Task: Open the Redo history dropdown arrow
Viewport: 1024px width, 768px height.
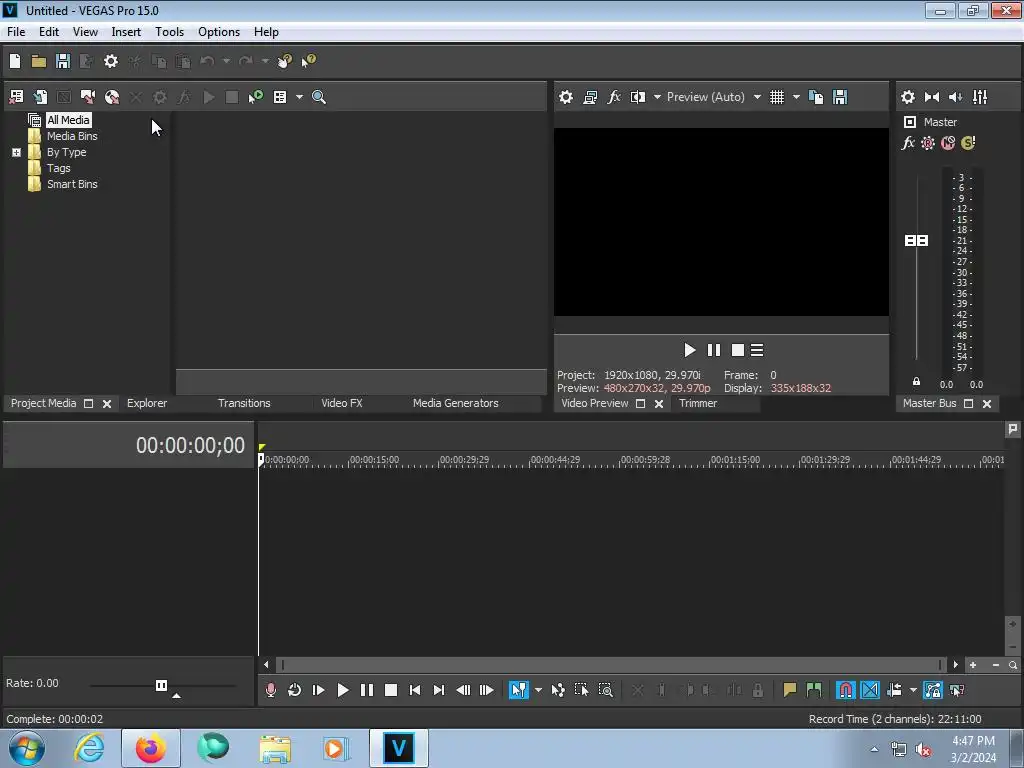Action: tap(265, 61)
